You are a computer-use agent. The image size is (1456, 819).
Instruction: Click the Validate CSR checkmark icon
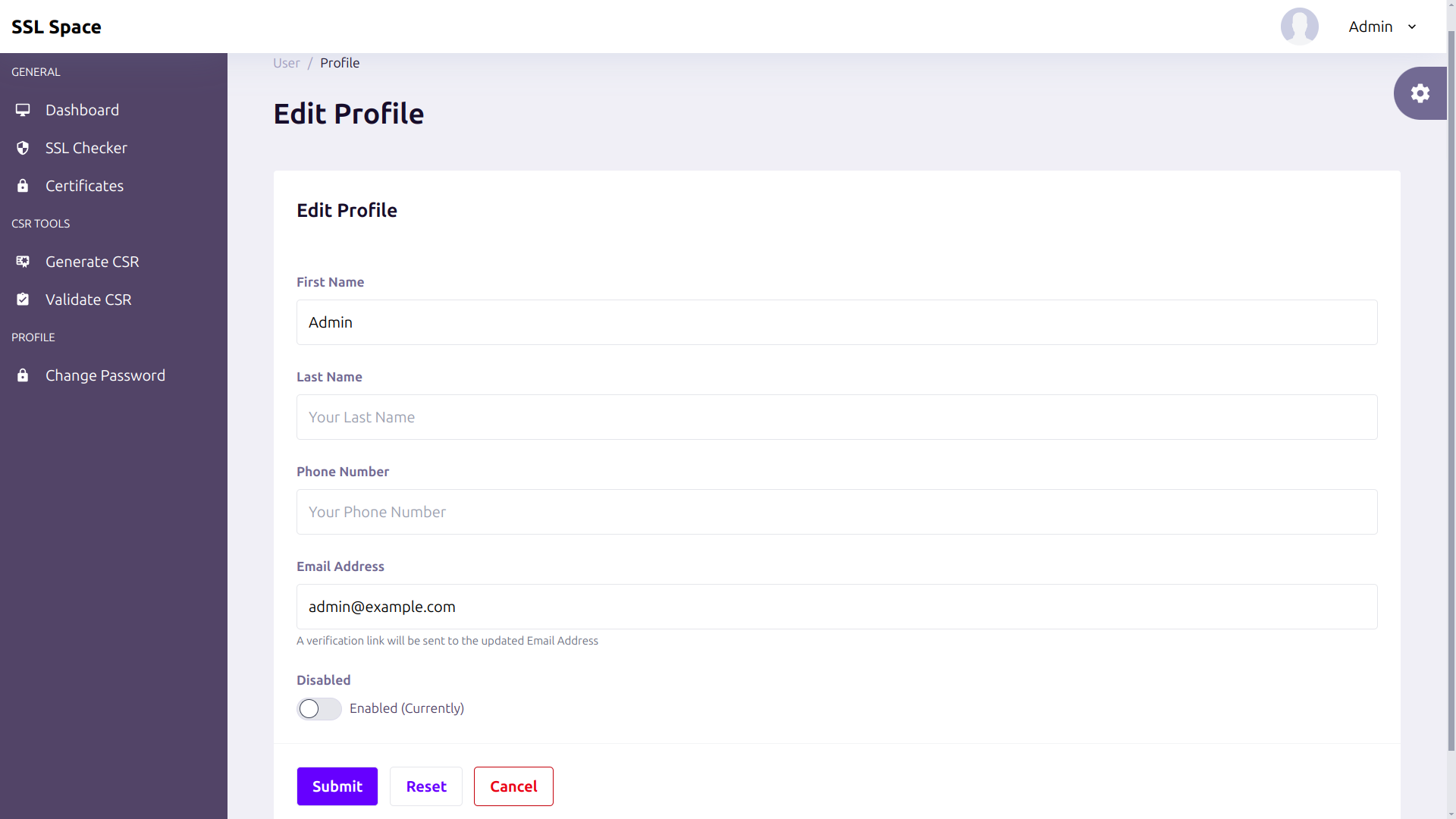(22, 299)
